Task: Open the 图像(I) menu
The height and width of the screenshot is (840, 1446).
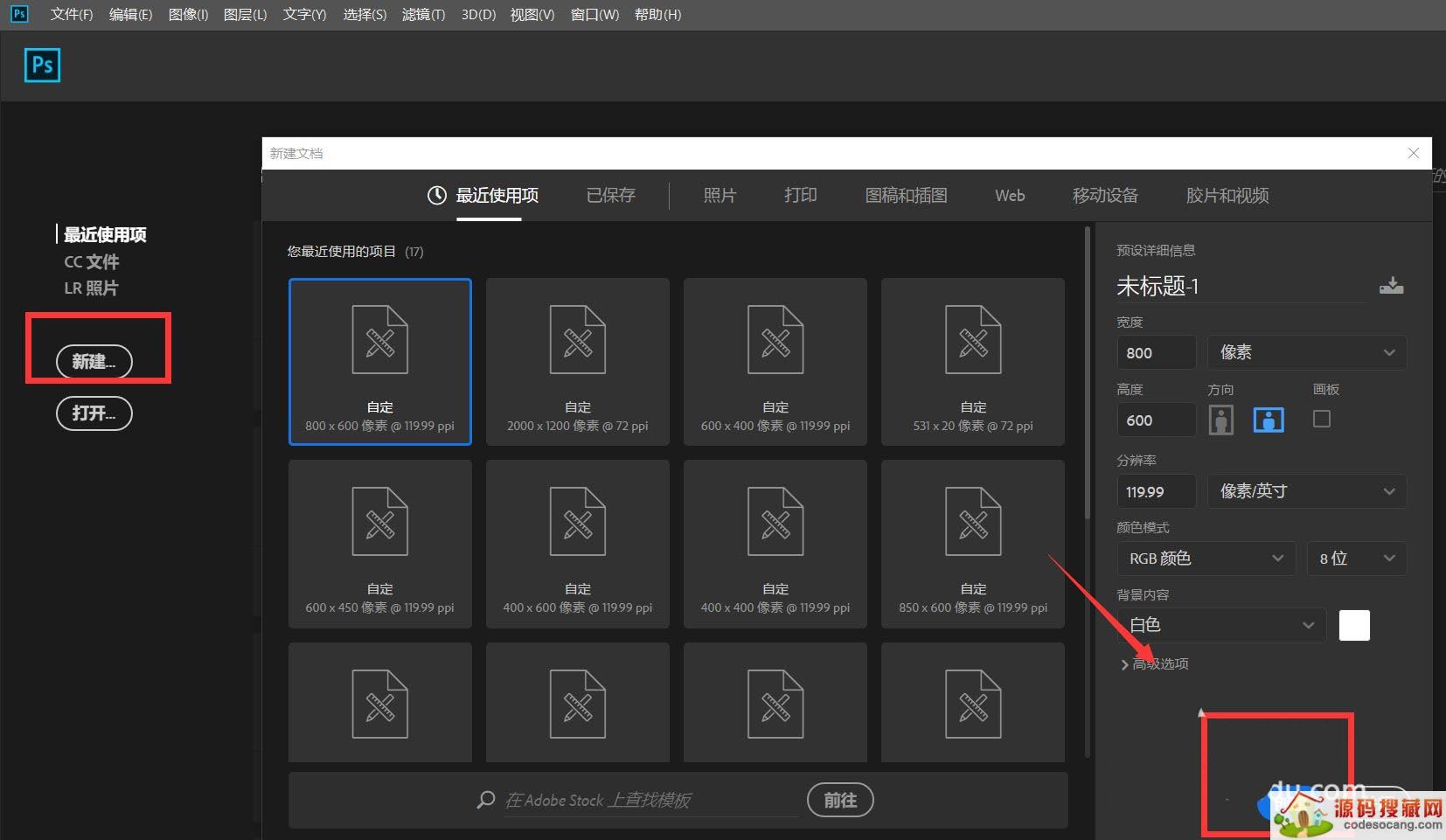Action: point(188,15)
